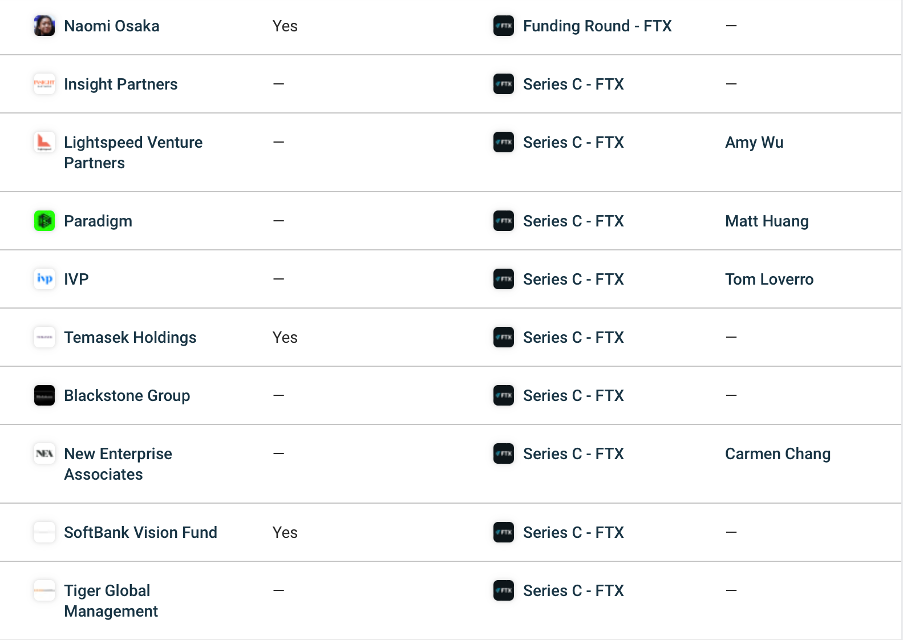
Task: Click the Insight Partners logo icon
Action: pos(44,84)
